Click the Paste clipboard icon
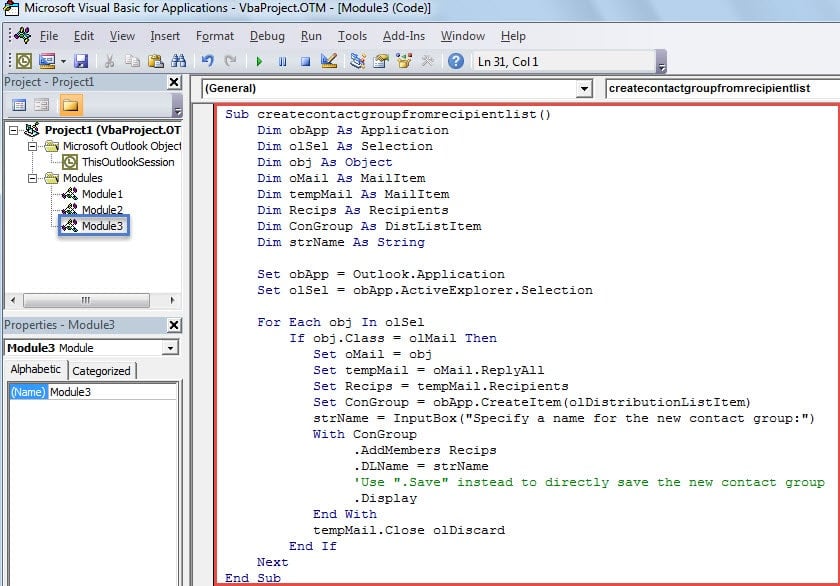 tap(155, 61)
